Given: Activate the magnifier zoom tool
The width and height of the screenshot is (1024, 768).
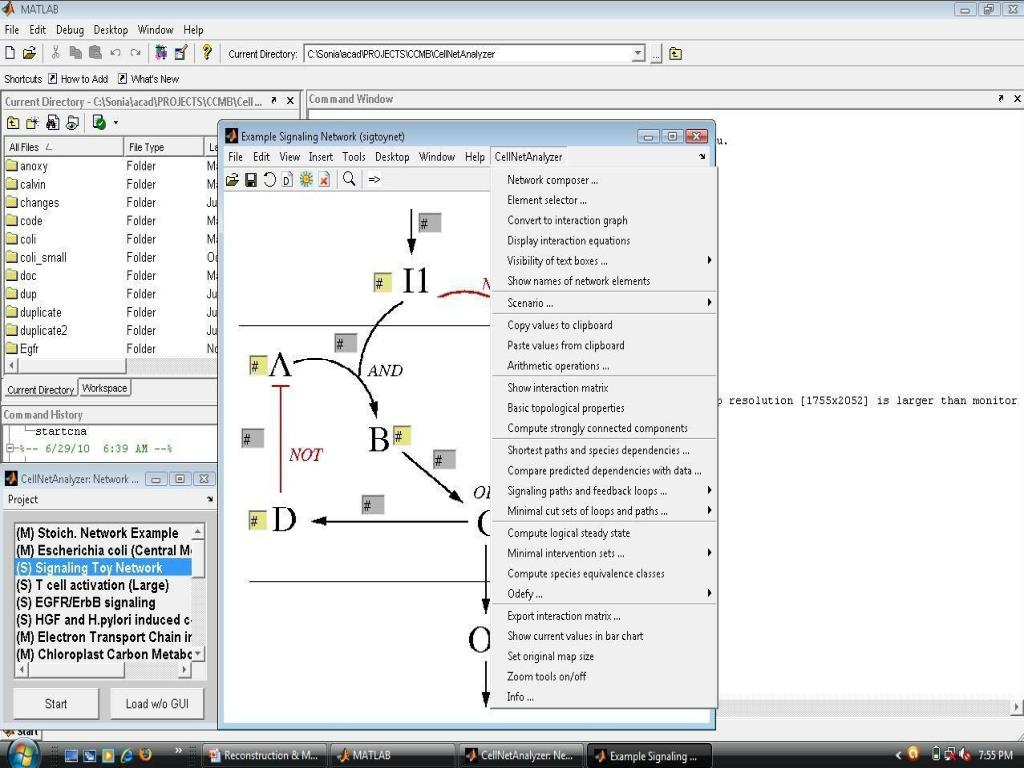Looking at the screenshot, I should click(x=349, y=179).
